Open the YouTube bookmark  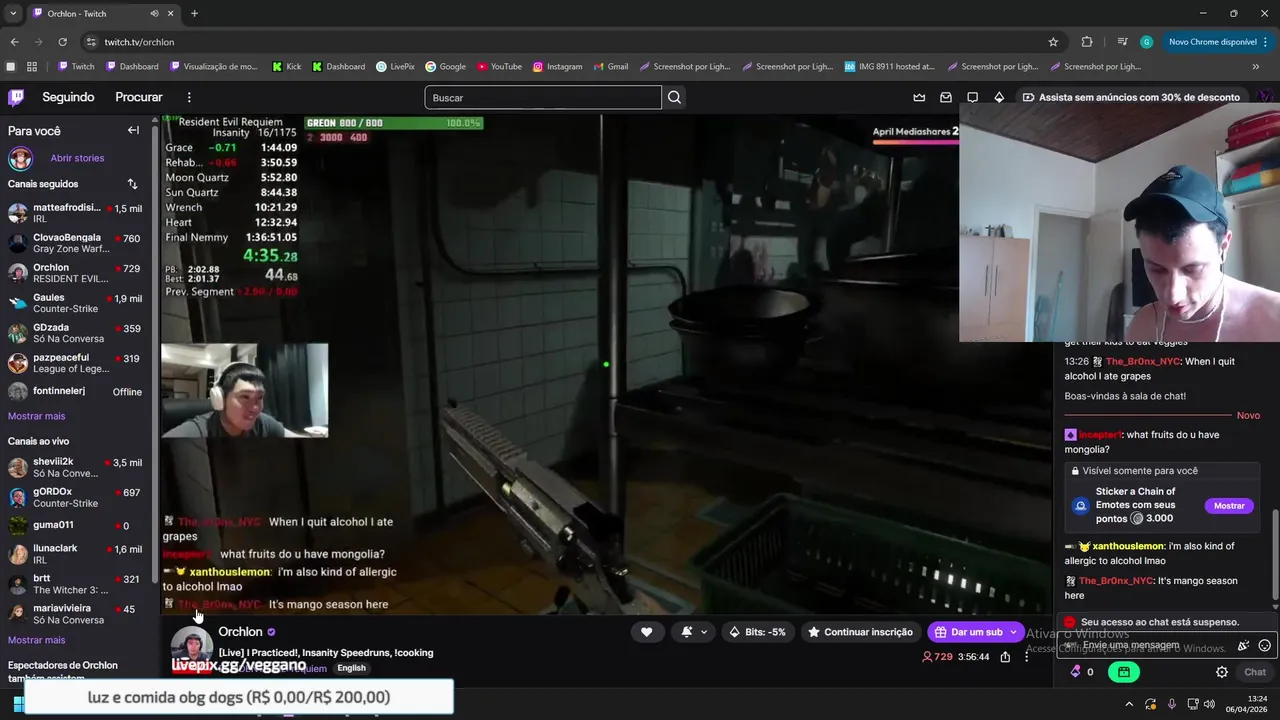point(499,67)
